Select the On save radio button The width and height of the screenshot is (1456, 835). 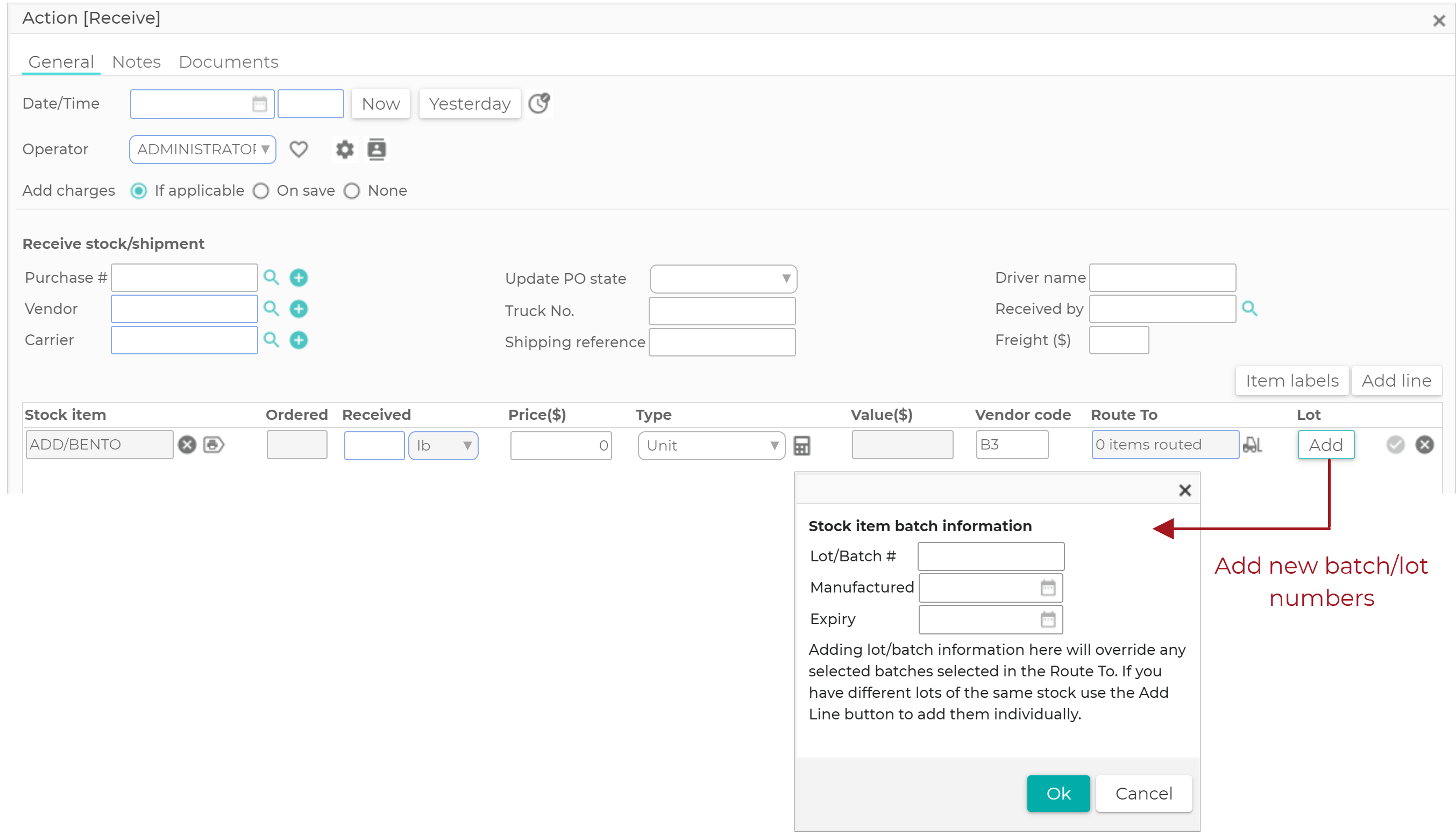click(261, 190)
